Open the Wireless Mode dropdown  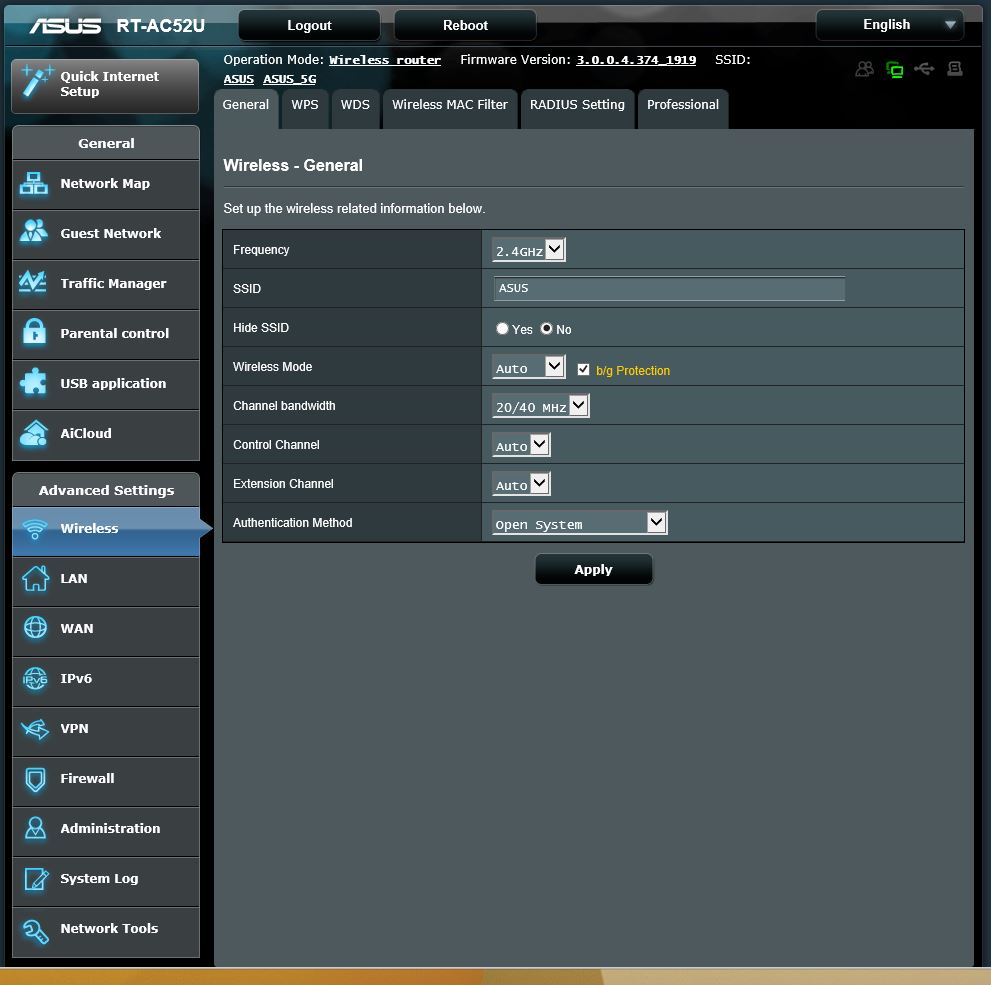(x=528, y=367)
